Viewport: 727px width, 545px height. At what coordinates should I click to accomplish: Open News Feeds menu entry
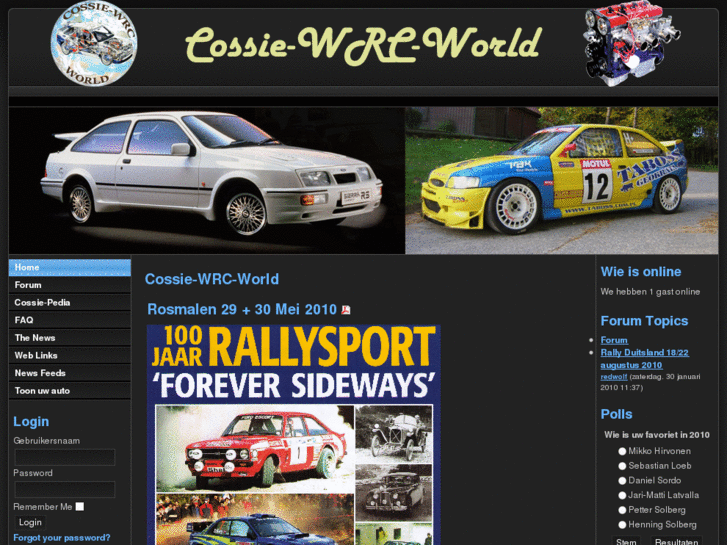70,373
